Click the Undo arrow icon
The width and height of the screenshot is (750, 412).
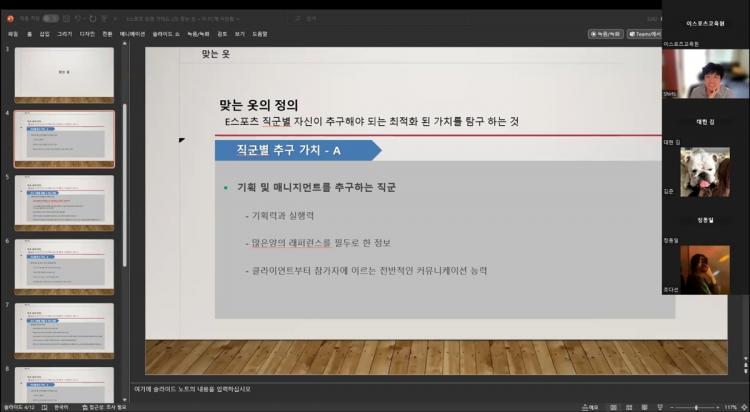point(79,18)
